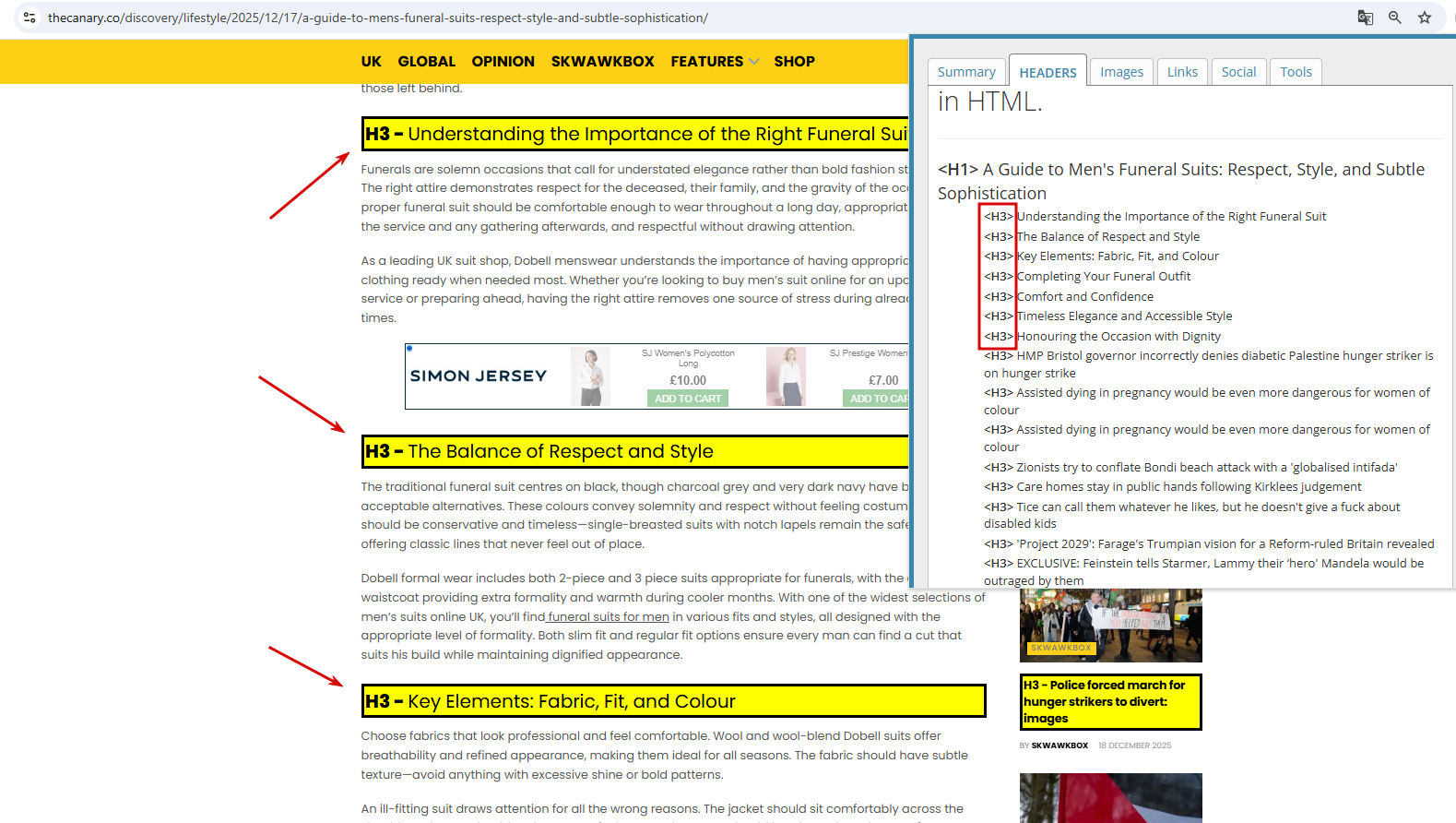The image size is (1456, 823).
Task: Switch to the Social tab
Action: [x=1238, y=72]
